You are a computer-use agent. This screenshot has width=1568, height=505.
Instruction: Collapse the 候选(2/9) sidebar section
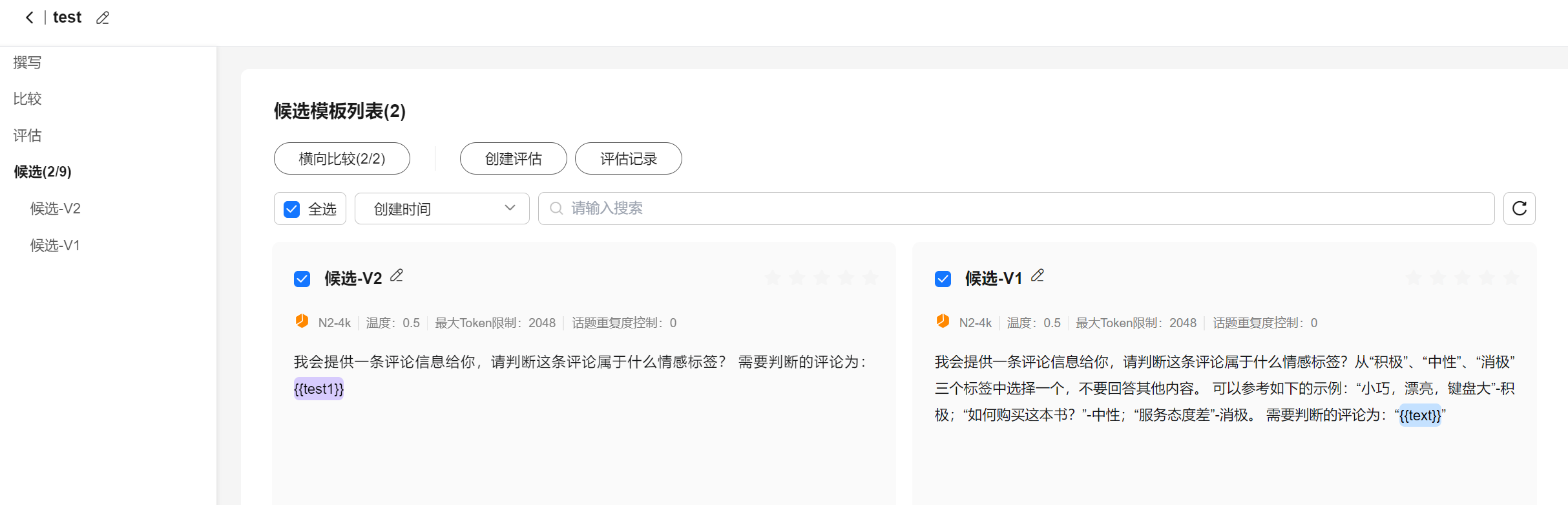pyautogui.click(x=43, y=172)
